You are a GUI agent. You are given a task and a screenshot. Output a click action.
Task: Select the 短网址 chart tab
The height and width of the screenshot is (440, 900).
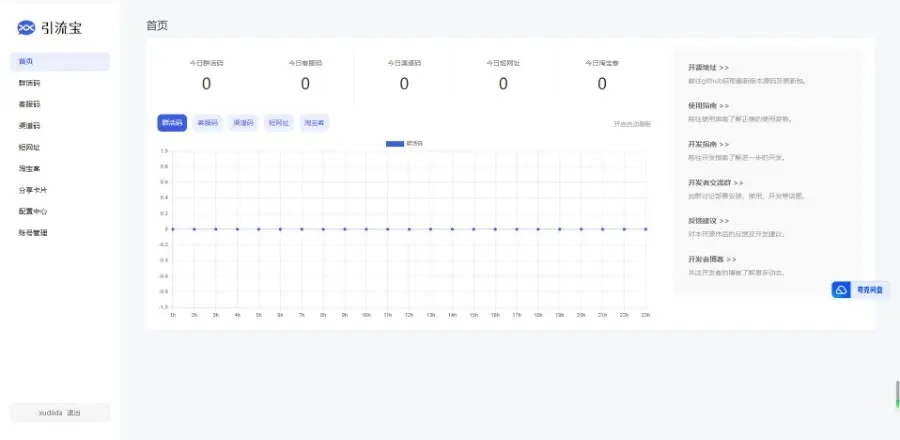coord(278,123)
